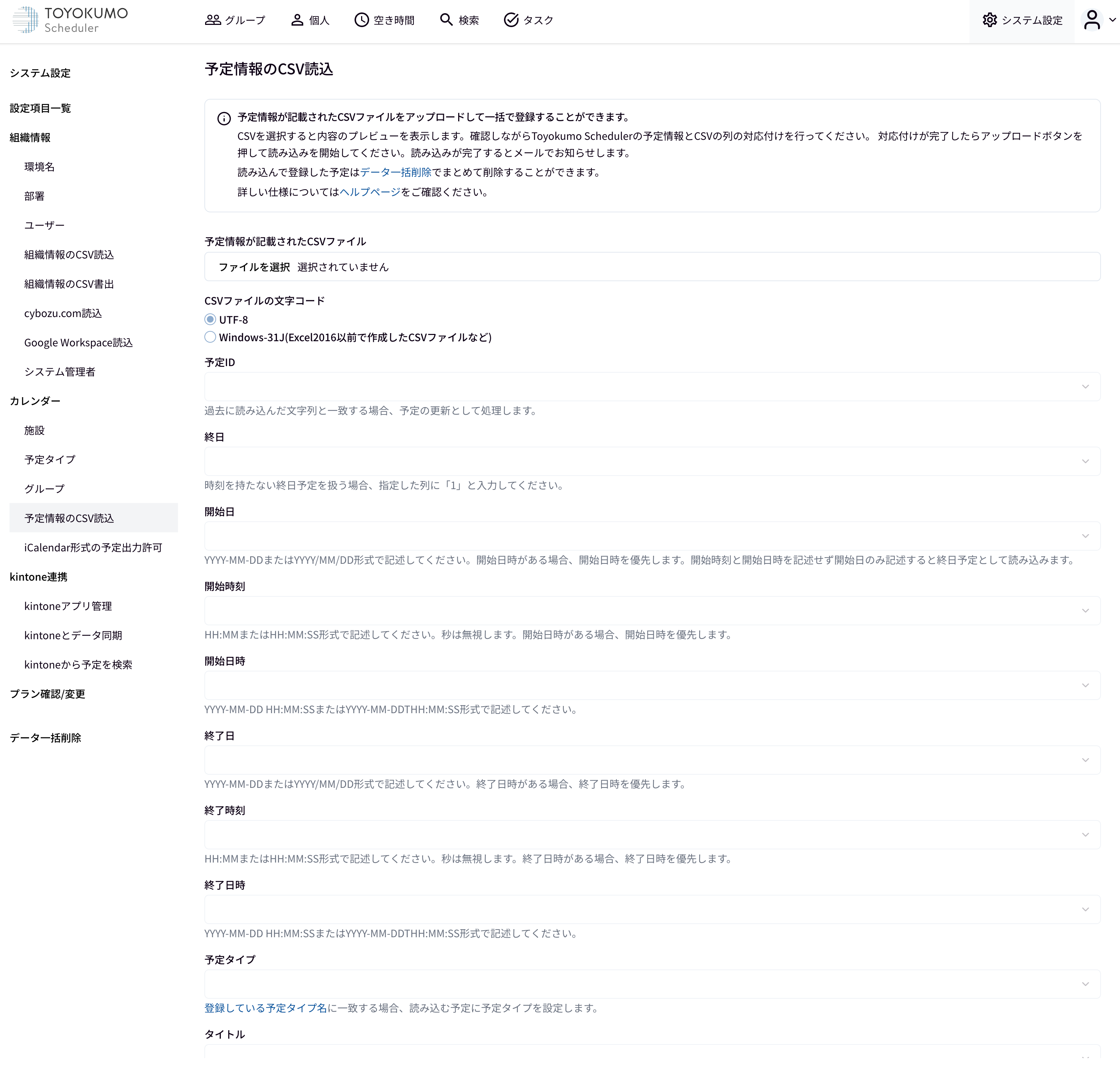Image resolution: width=1120 pixels, height=1065 pixels.
Task: Open グループ under カレンダー in sidebar
Action: pyautogui.click(x=44, y=489)
